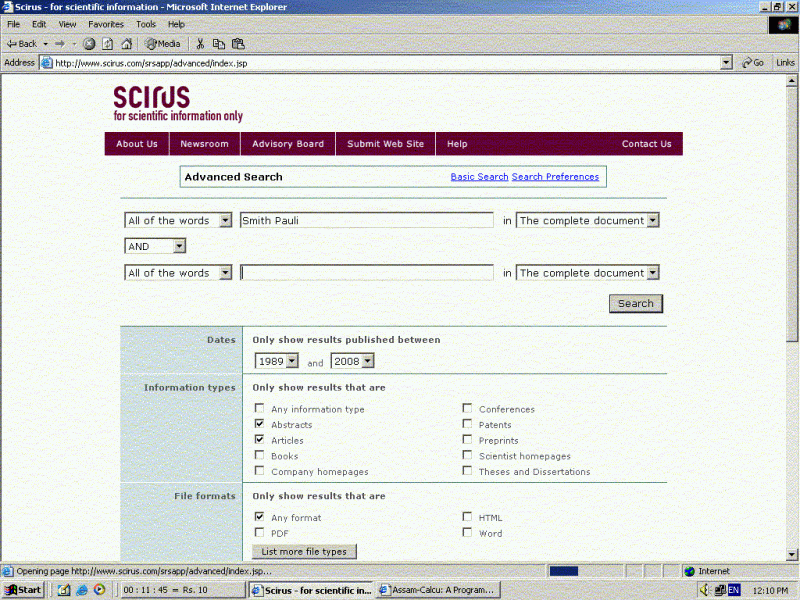This screenshot has width=800, height=600.
Task: Click the Back history dropdown arrow
Action: point(45,44)
